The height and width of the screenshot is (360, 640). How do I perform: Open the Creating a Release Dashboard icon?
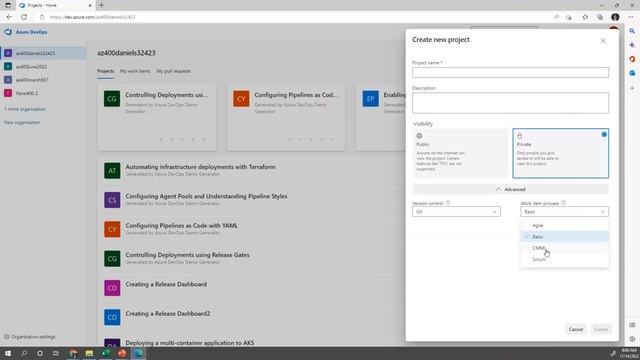click(112, 288)
